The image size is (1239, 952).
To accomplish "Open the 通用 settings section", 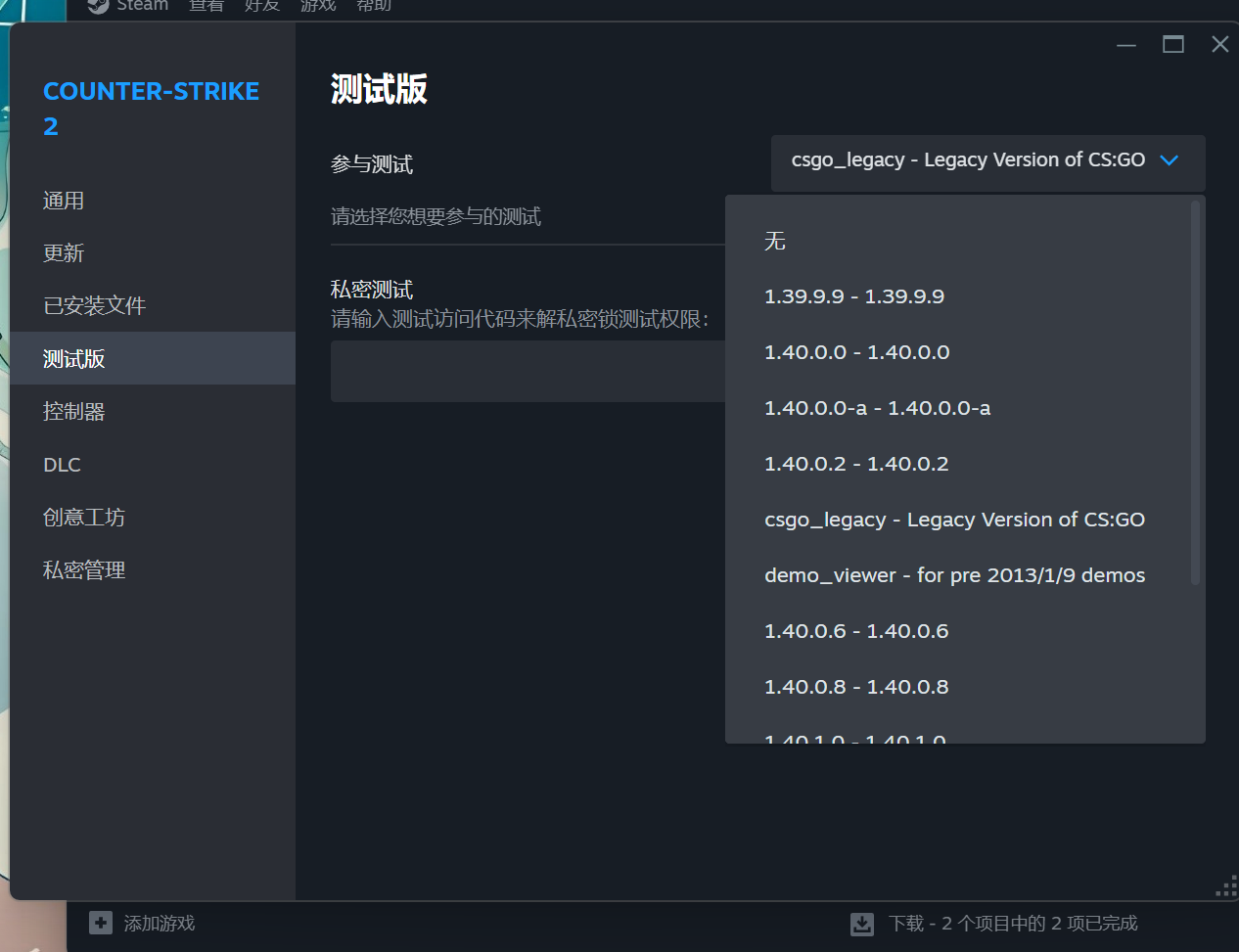I will point(152,201).
